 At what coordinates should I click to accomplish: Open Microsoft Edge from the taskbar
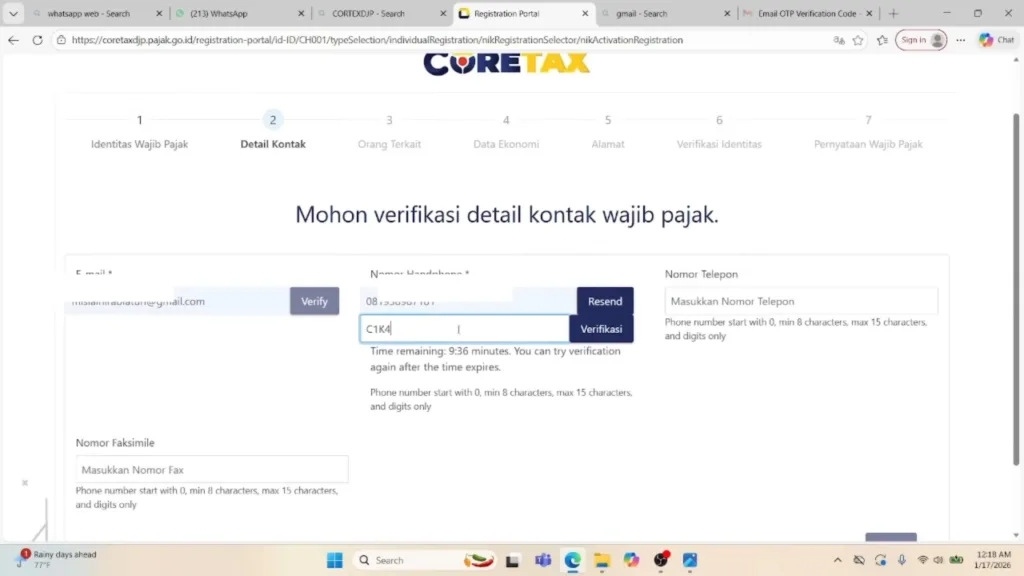click(573, 560)
